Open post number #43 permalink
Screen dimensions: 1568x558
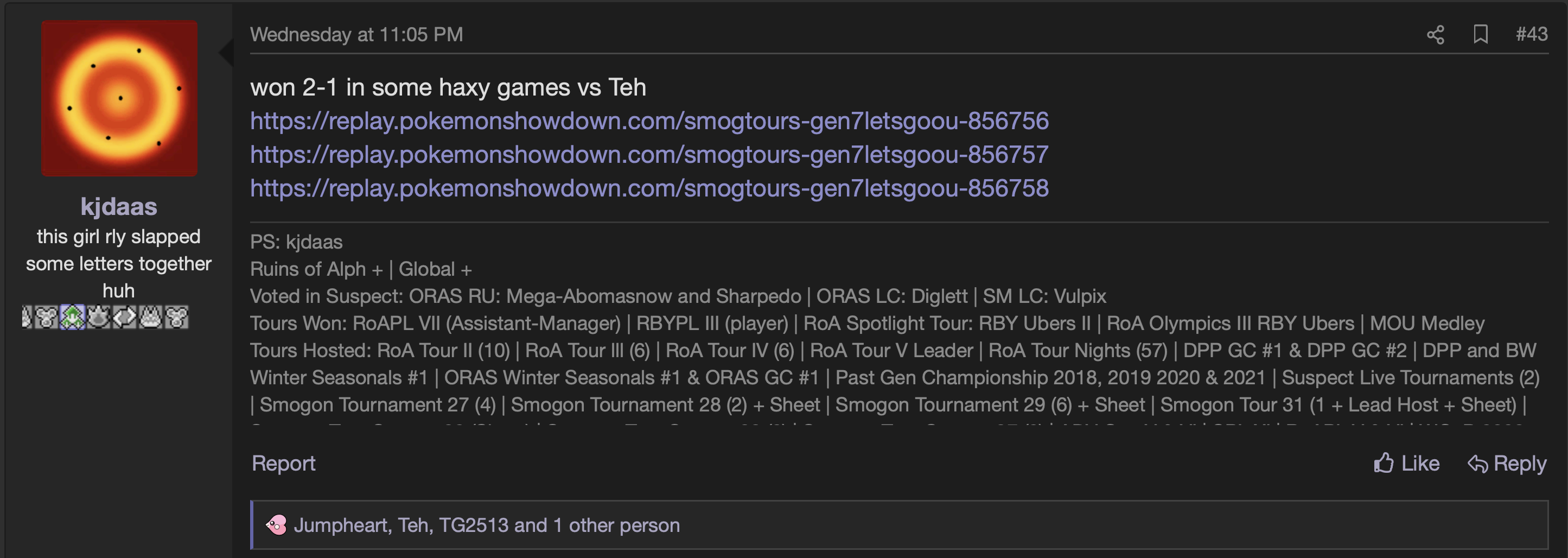[1532, 34]
